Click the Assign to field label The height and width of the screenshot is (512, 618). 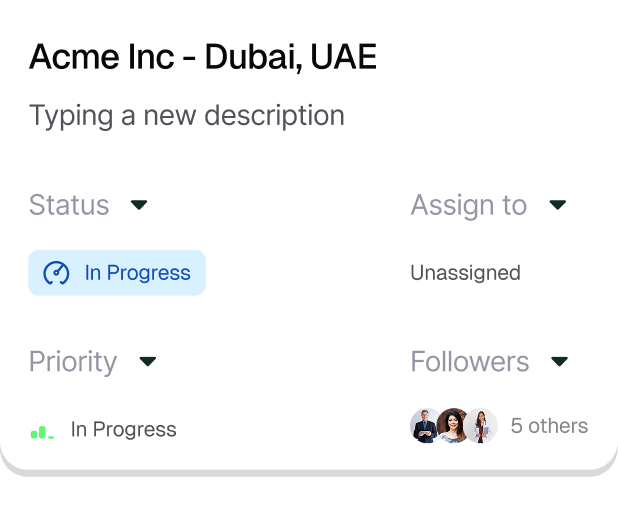pyautogui.click(x=468, y=205)
